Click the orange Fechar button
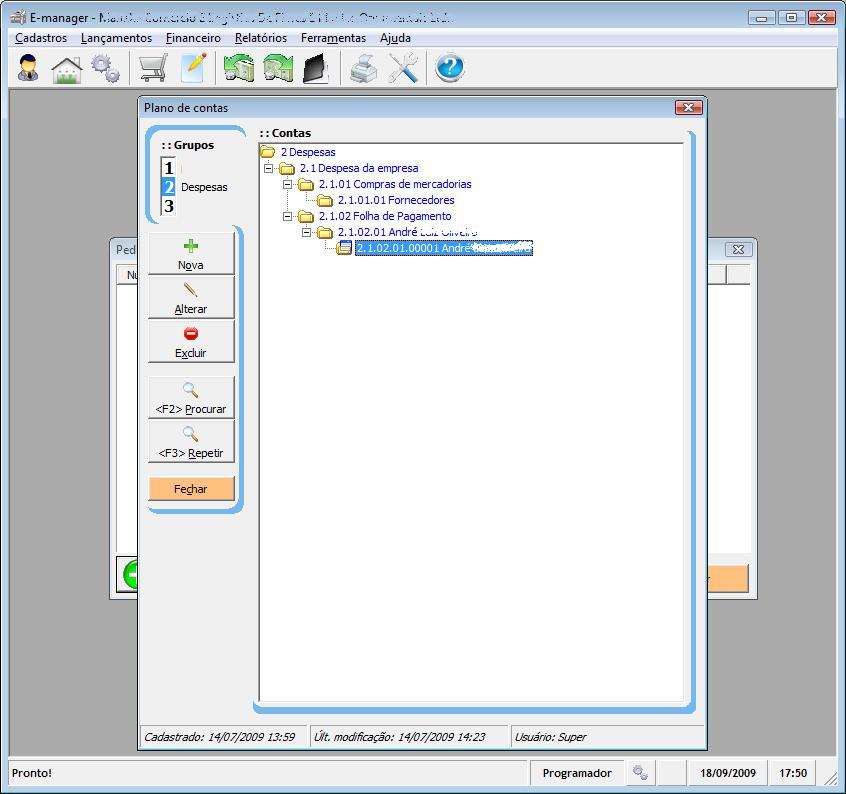 (x=191, y=489)
